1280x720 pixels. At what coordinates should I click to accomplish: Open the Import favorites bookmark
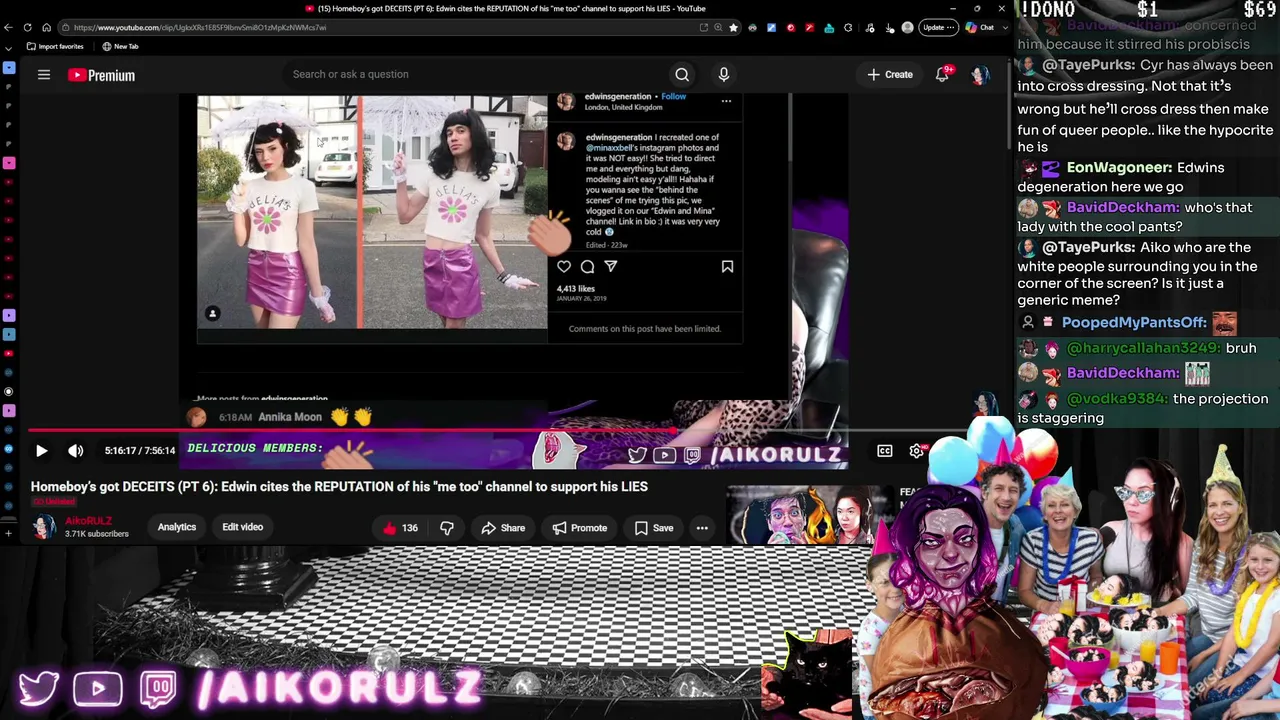(x=55, y=46)
